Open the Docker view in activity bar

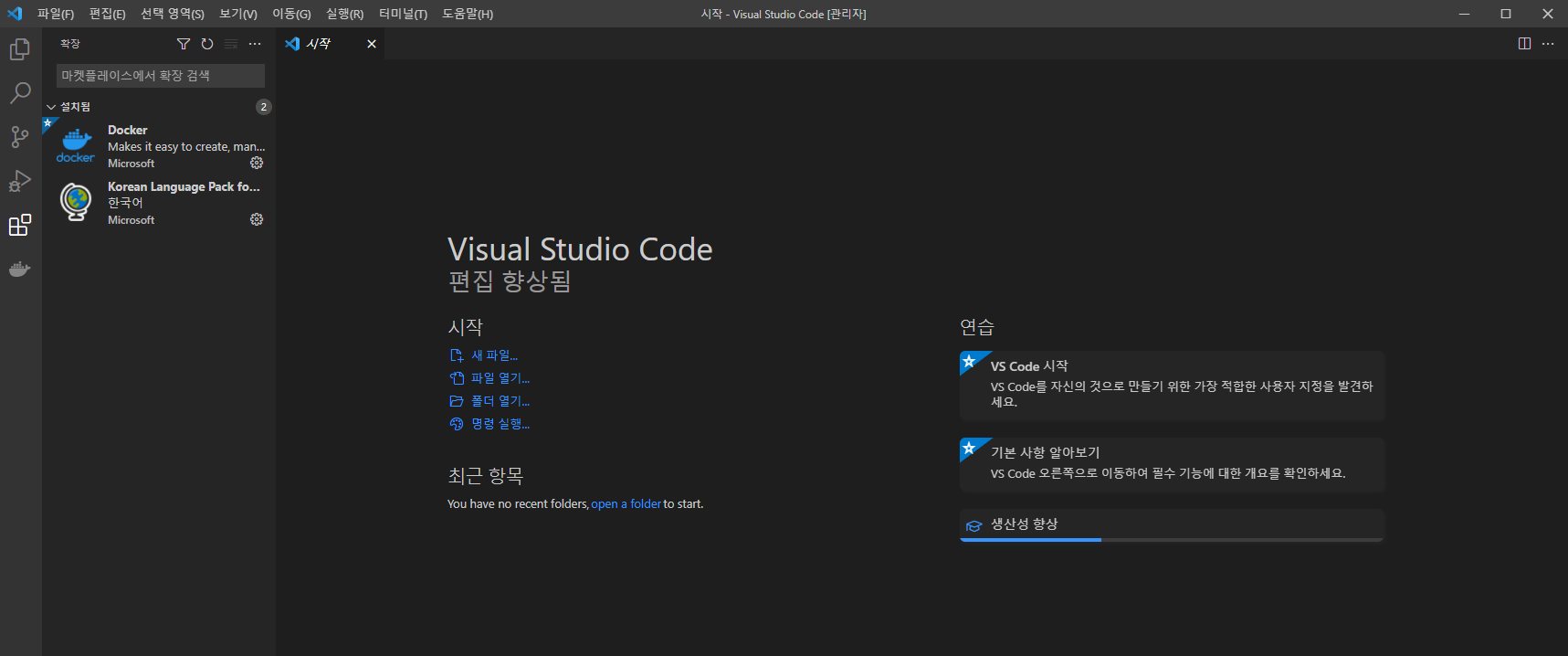point(20,269)
